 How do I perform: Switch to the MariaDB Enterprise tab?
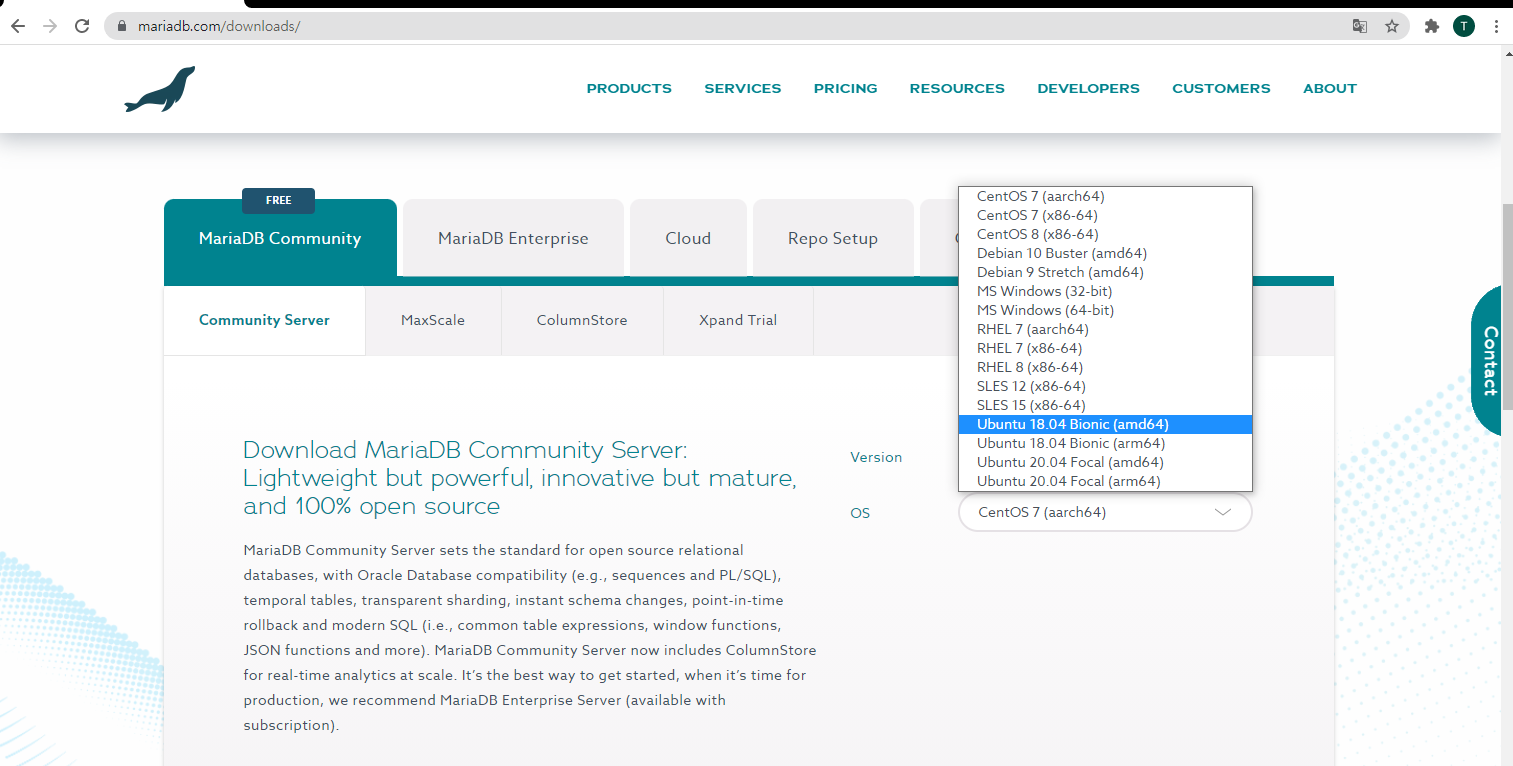pyautogui.click(x=513, y=238)
